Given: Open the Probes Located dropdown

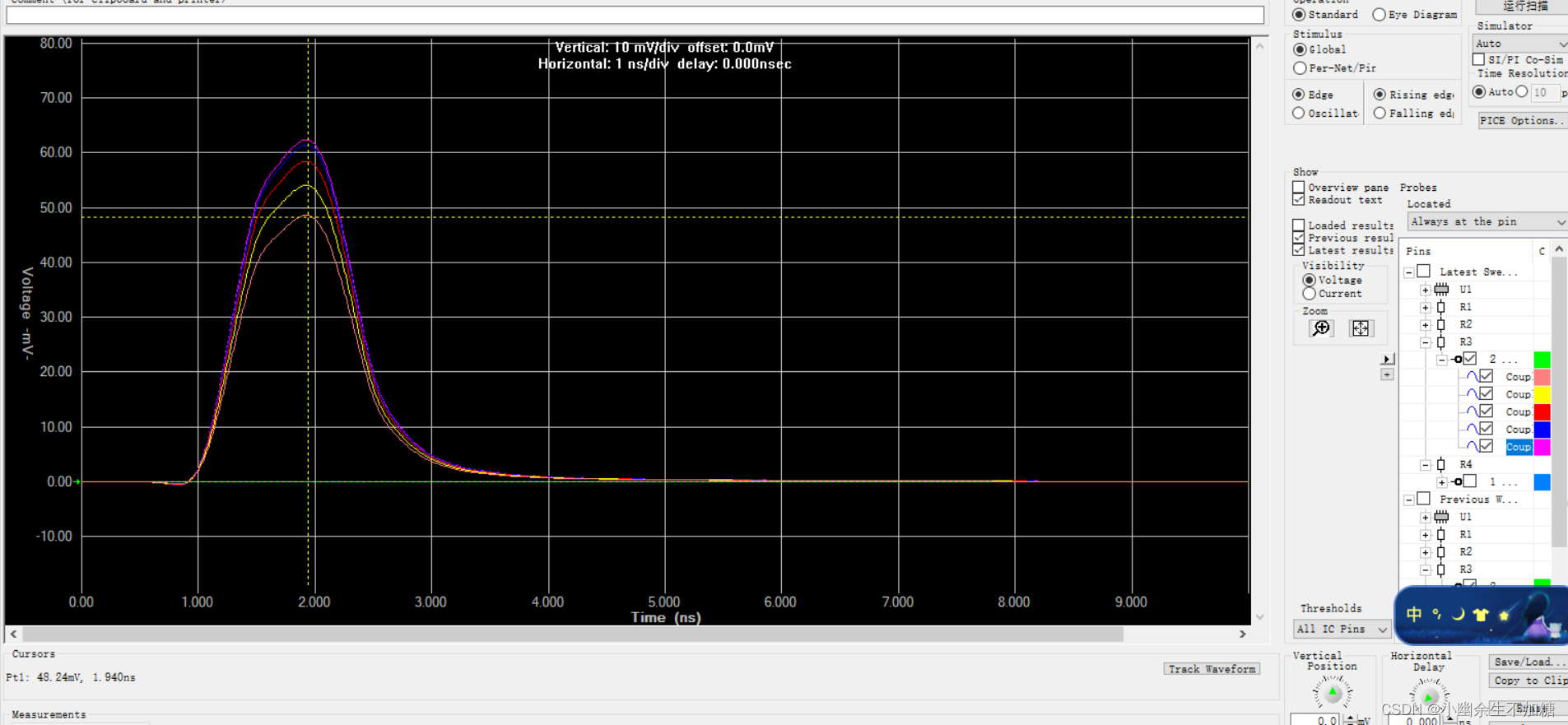Looking at the screenshot, I should (x=1487, y=221).
